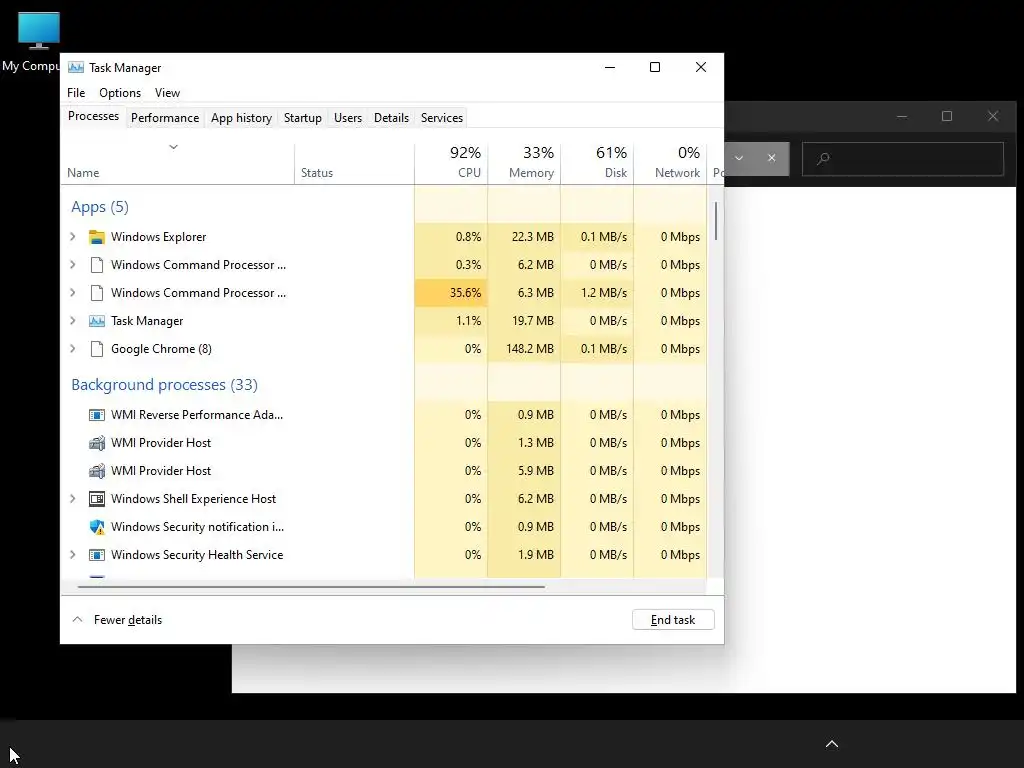
Task: Show hidden icons chevron in taskbar tray
Action: pyautogui.click(x=831, y=744)
